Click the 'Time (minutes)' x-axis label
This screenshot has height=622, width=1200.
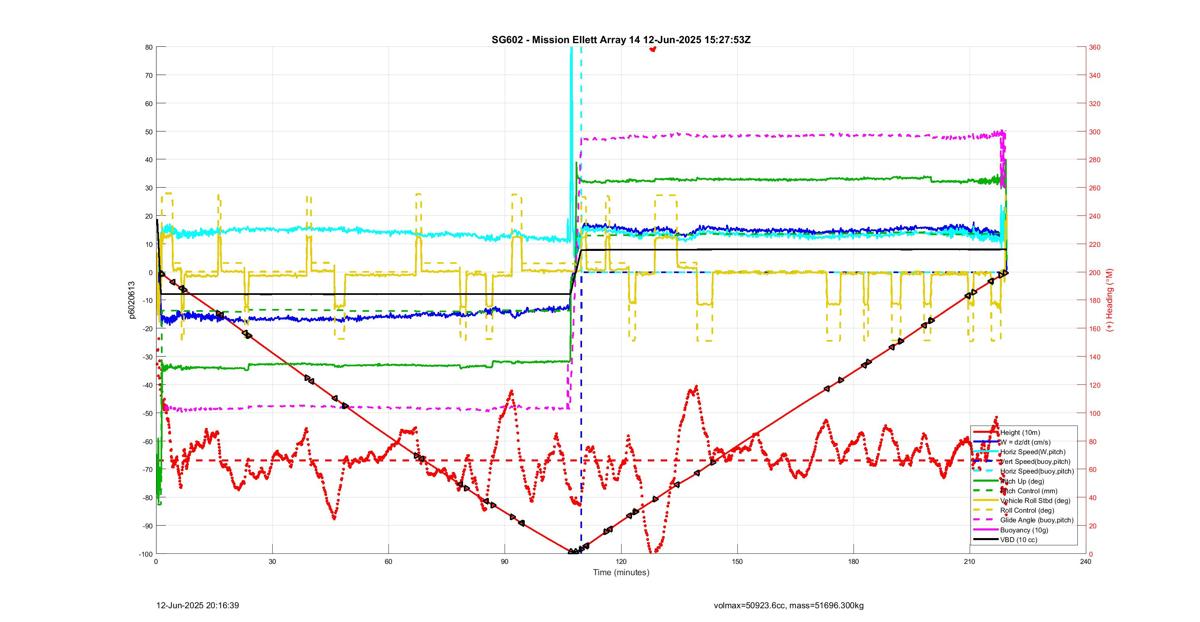(621, 573)
